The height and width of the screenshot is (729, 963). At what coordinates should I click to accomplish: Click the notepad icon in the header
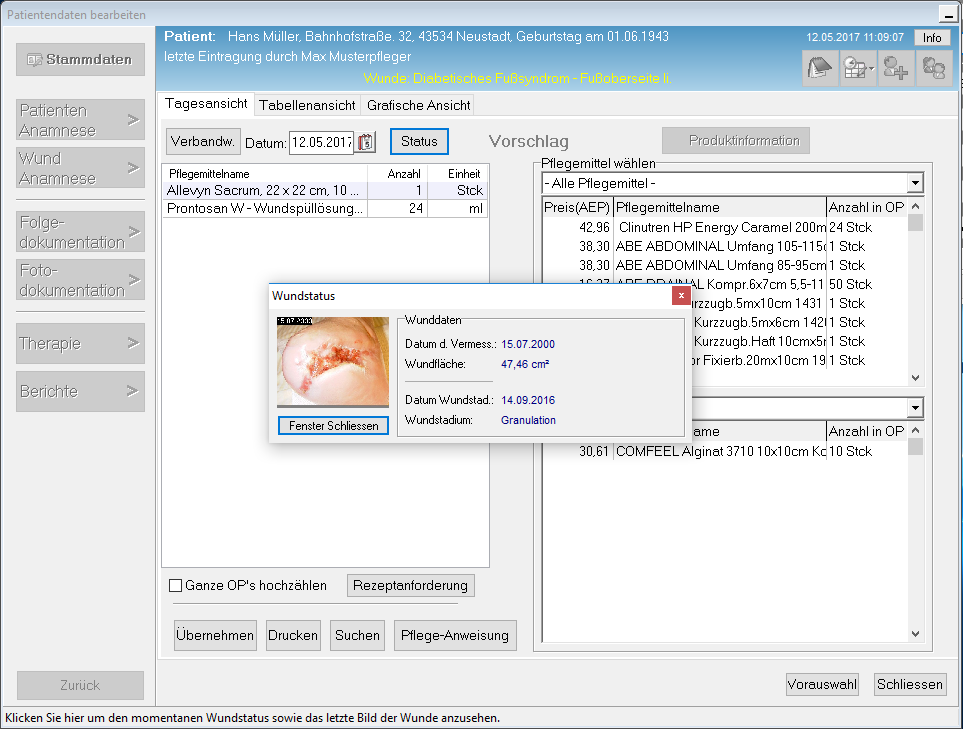(x=821, y=68)
